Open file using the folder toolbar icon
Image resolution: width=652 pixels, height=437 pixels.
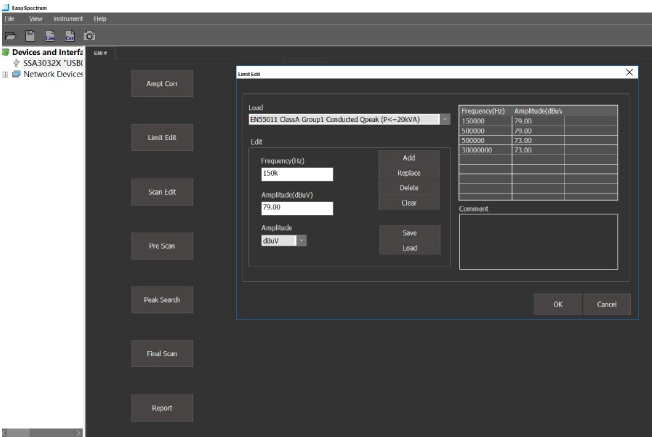pyautogui.click(x=10, y=36)
